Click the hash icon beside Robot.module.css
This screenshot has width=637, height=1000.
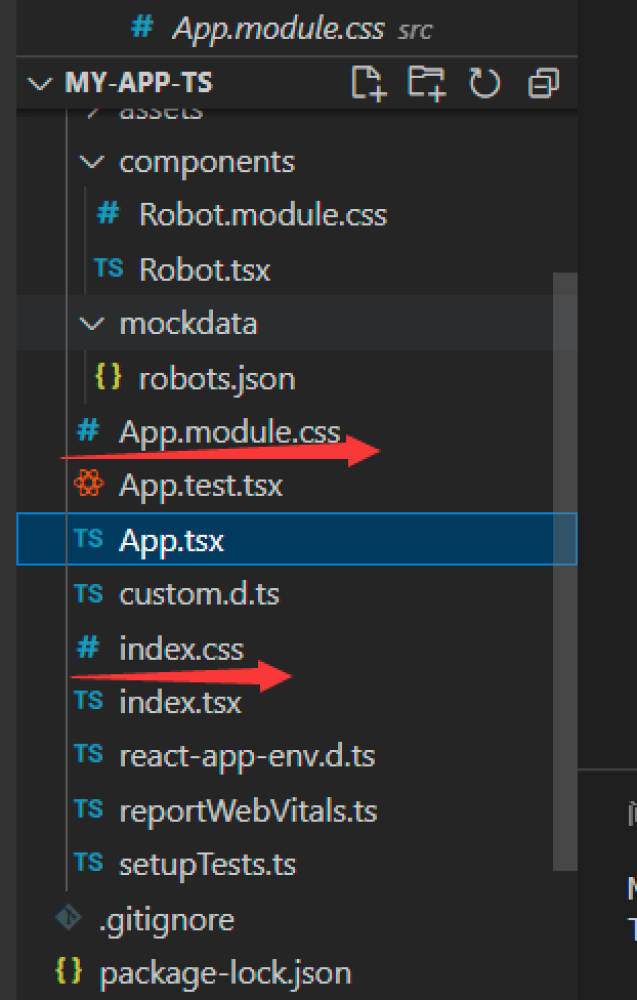click(108, 214)
